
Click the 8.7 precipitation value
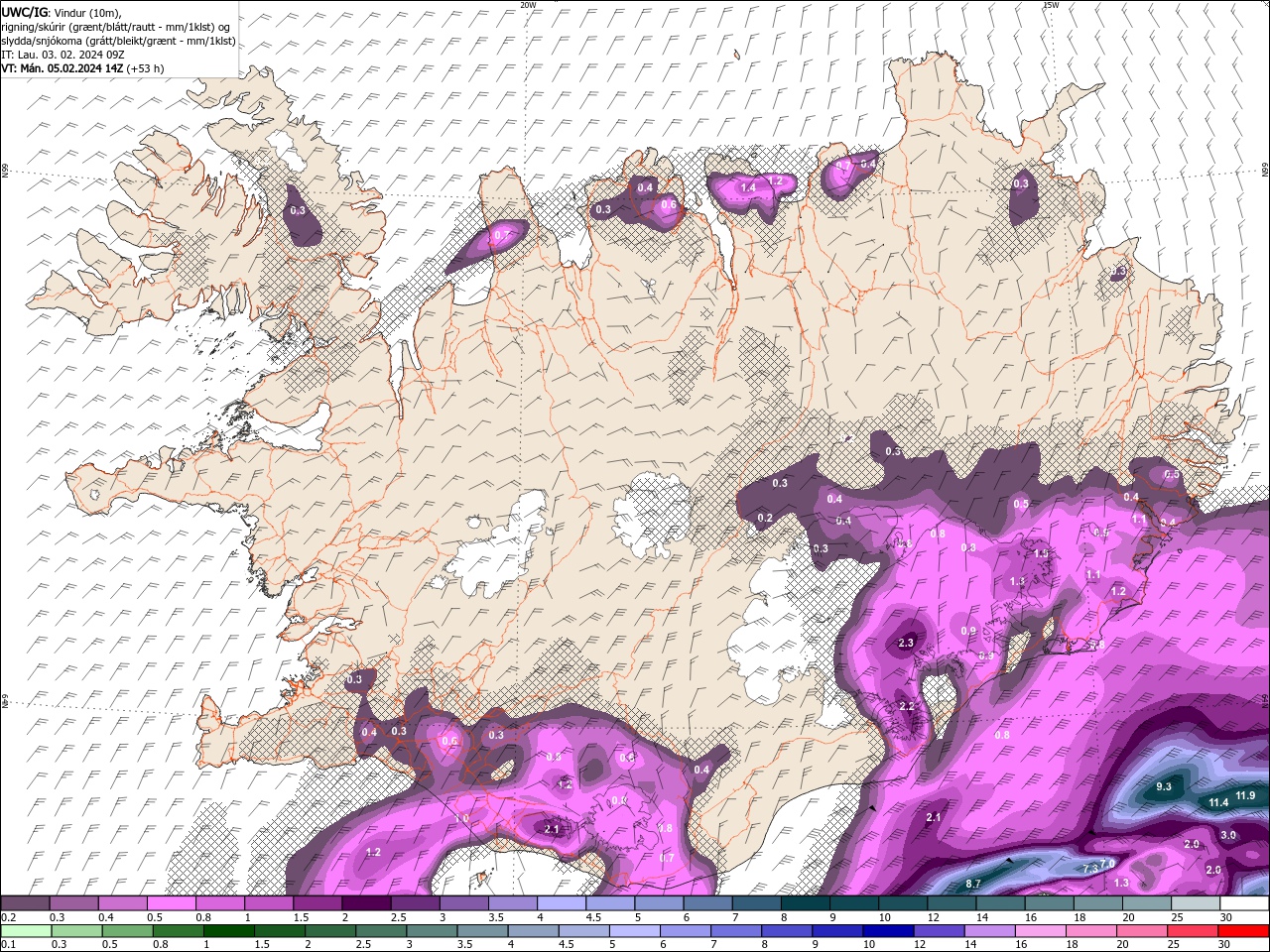pos(973,884)
